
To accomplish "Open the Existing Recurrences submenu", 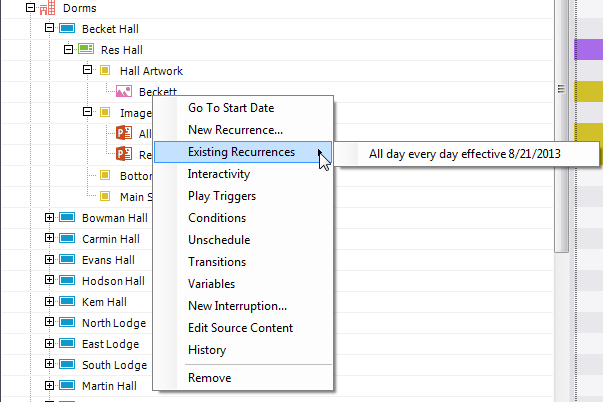I will [243, 152].
